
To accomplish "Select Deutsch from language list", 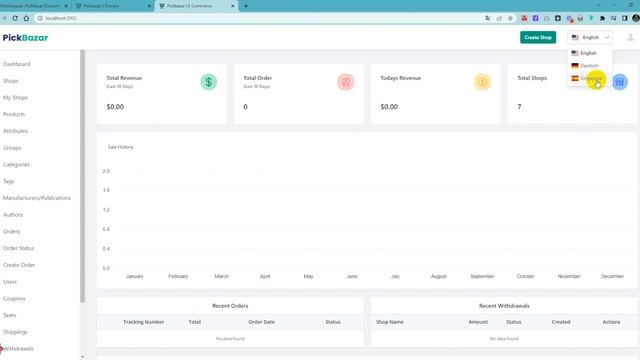I will 589,66.
